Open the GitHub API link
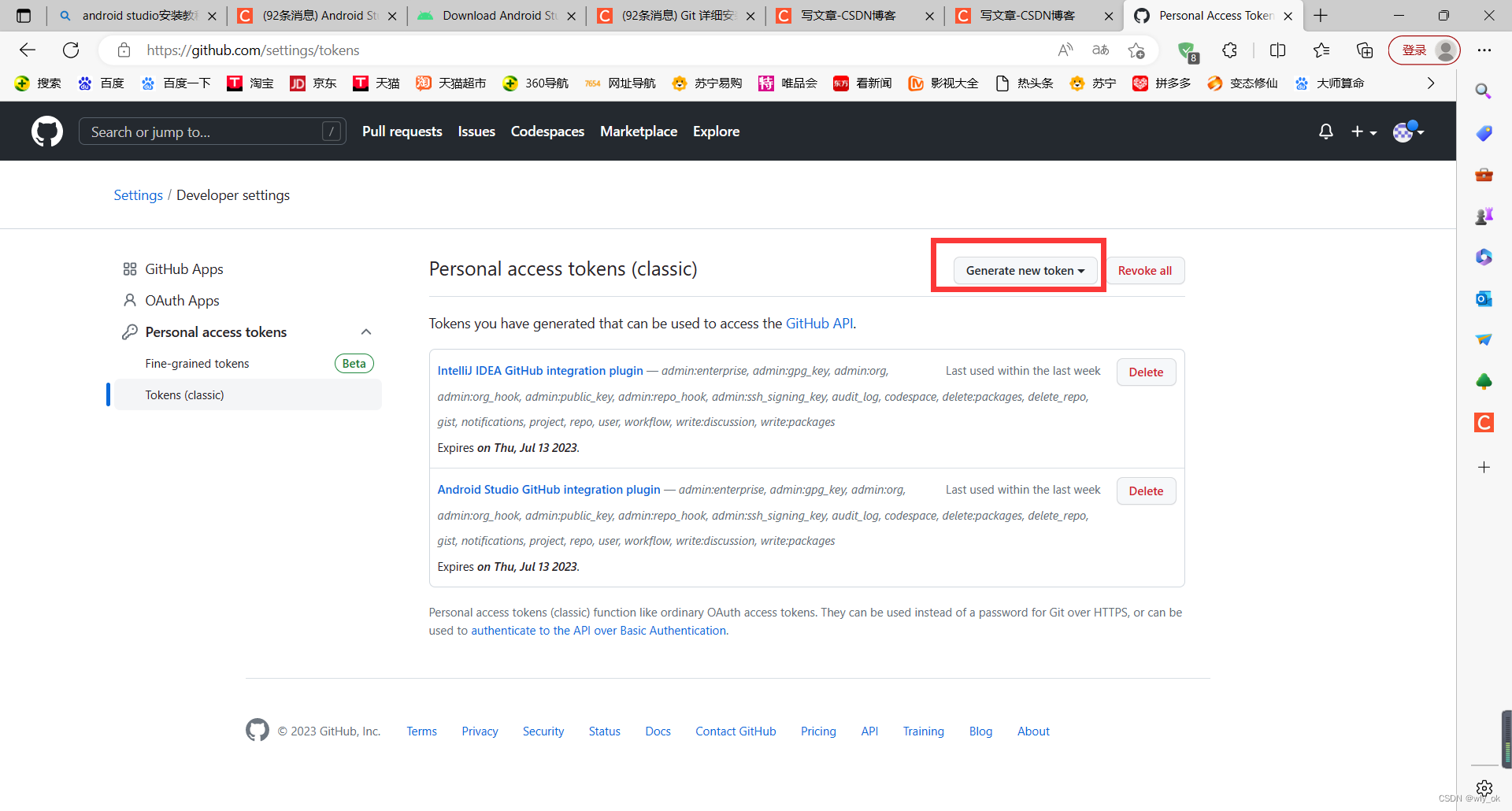 (818, 323)
